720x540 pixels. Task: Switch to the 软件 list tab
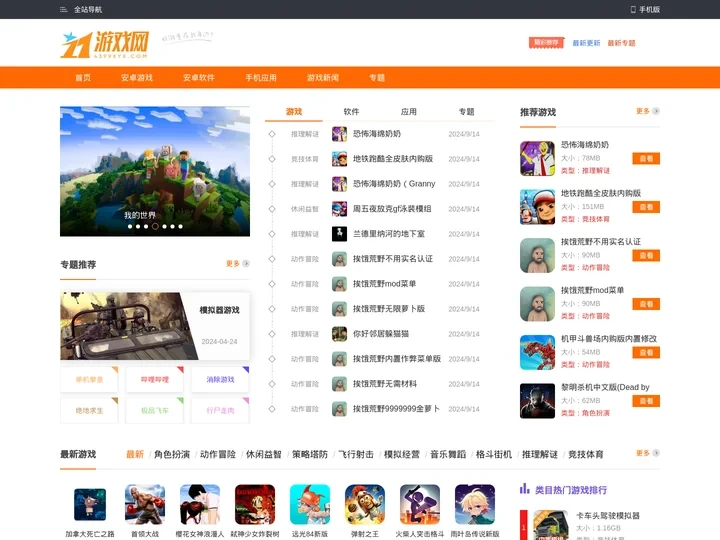click(351, 112)
